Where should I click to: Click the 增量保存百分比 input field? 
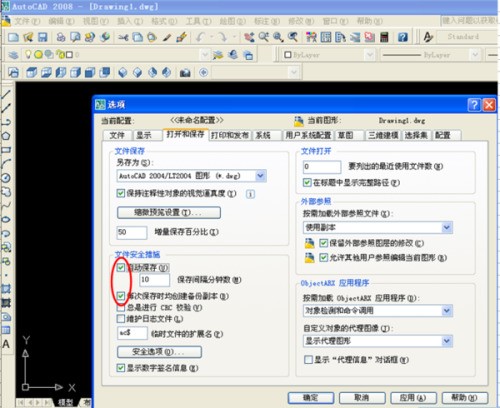[132, 232]
